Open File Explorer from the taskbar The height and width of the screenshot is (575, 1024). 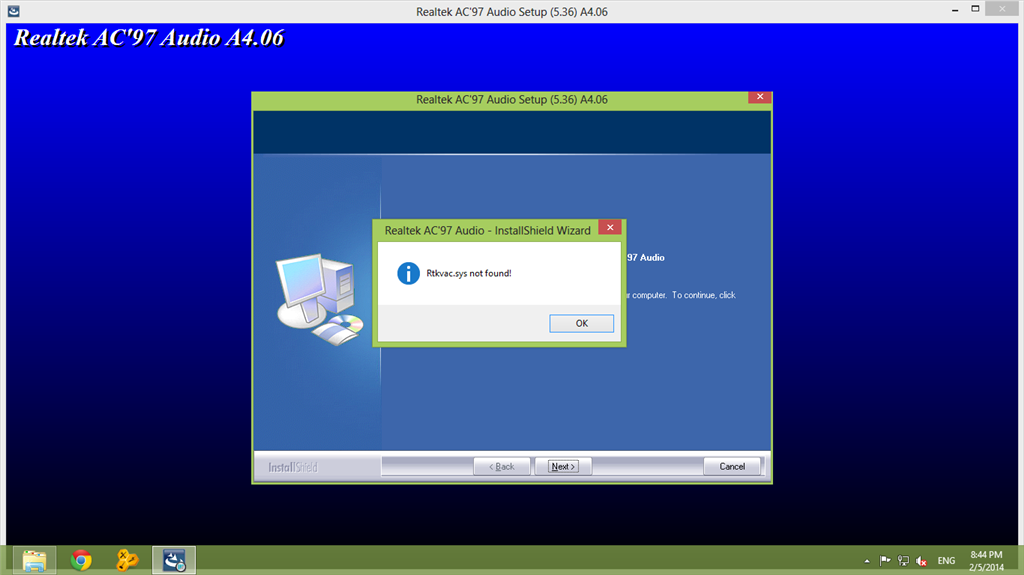coord(34,561)
